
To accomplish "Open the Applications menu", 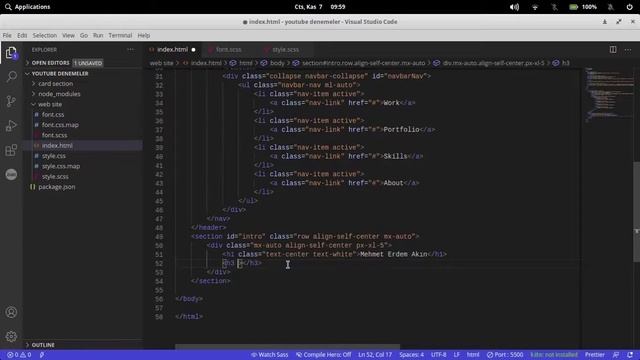I will [x=27, y=7].
